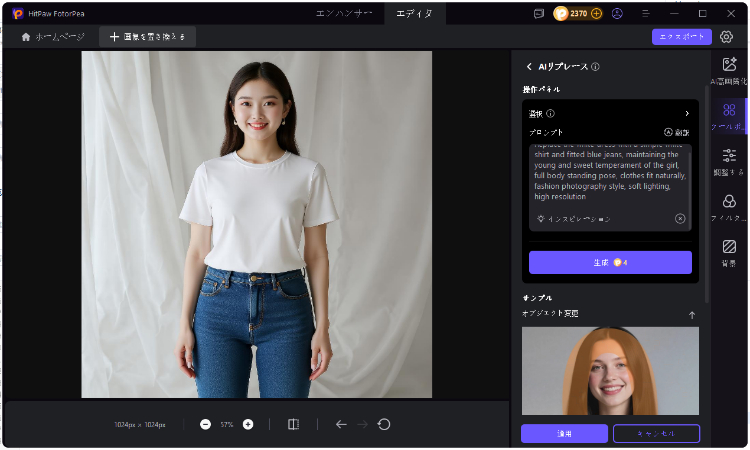Viewport: 750px width, 450px height.
Task: Select the red-haired woman sample thumbnail
Action: pos(610,371)
